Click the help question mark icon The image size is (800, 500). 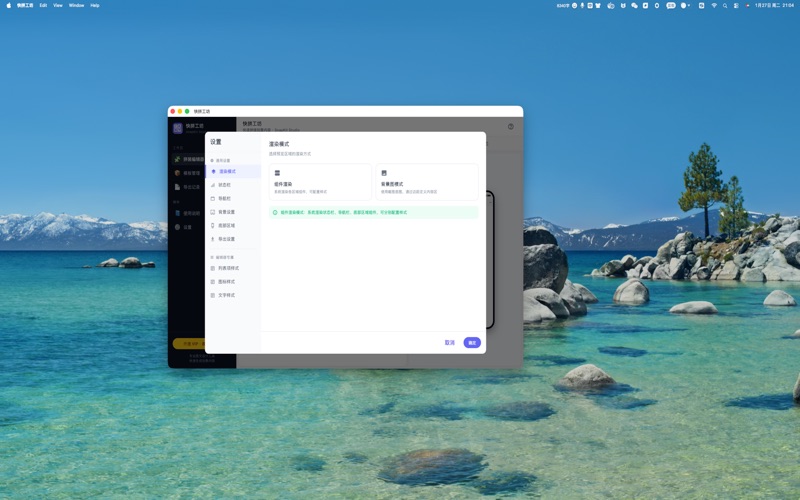pyautogui.click(x=510, y=127)
